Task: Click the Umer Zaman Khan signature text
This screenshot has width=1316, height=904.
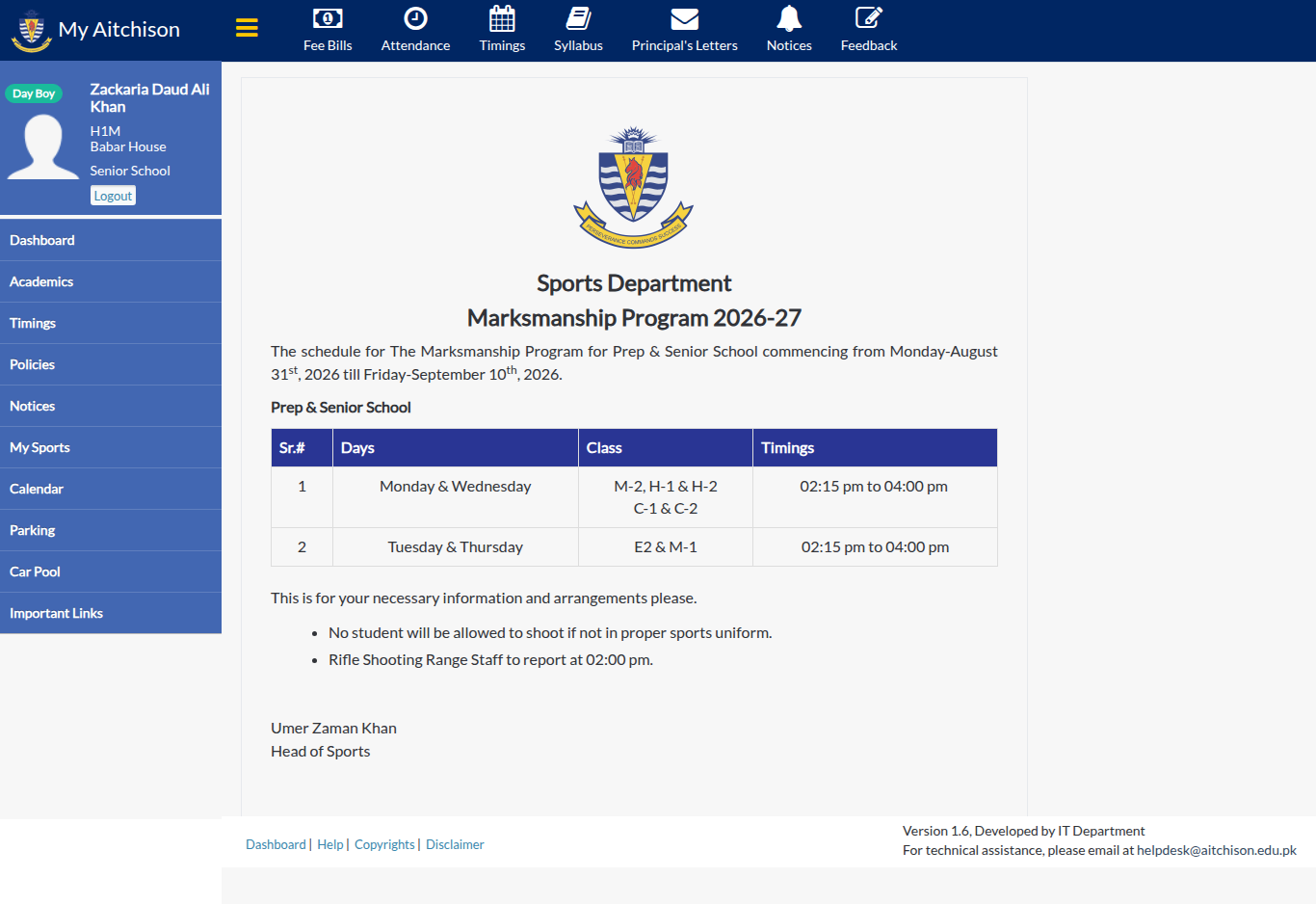Action: point(333,729)
